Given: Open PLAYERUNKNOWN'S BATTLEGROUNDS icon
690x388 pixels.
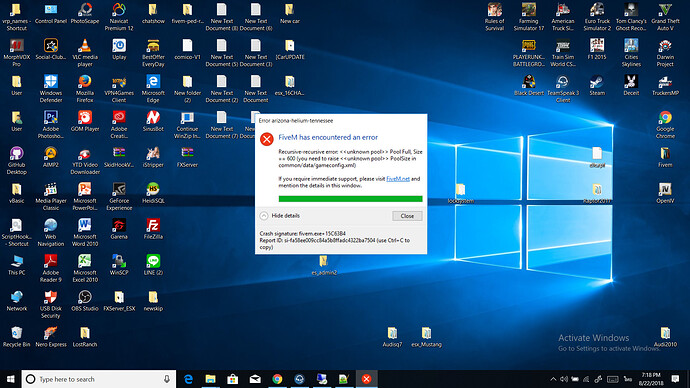Looking at the screenshot, I should [529, 53].
